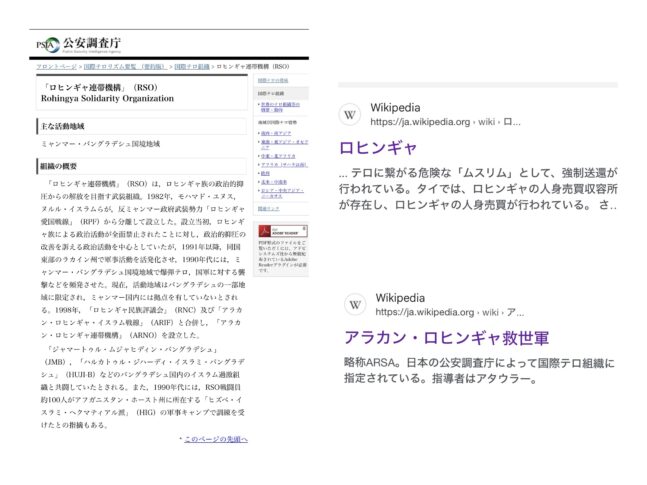Open the 関連リンク sidebar link
This screenshot has width=647, height=485.
(269, 209)
